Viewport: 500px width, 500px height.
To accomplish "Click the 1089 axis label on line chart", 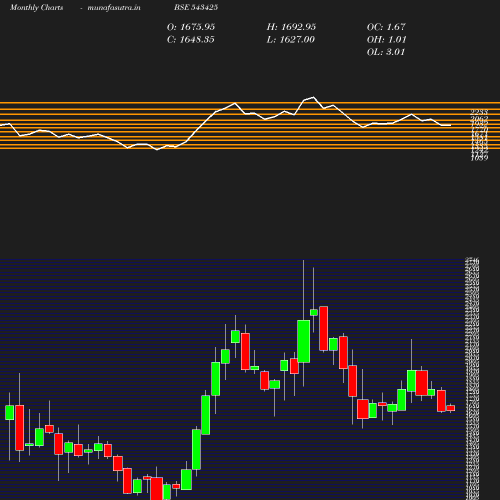I will 479,158.
